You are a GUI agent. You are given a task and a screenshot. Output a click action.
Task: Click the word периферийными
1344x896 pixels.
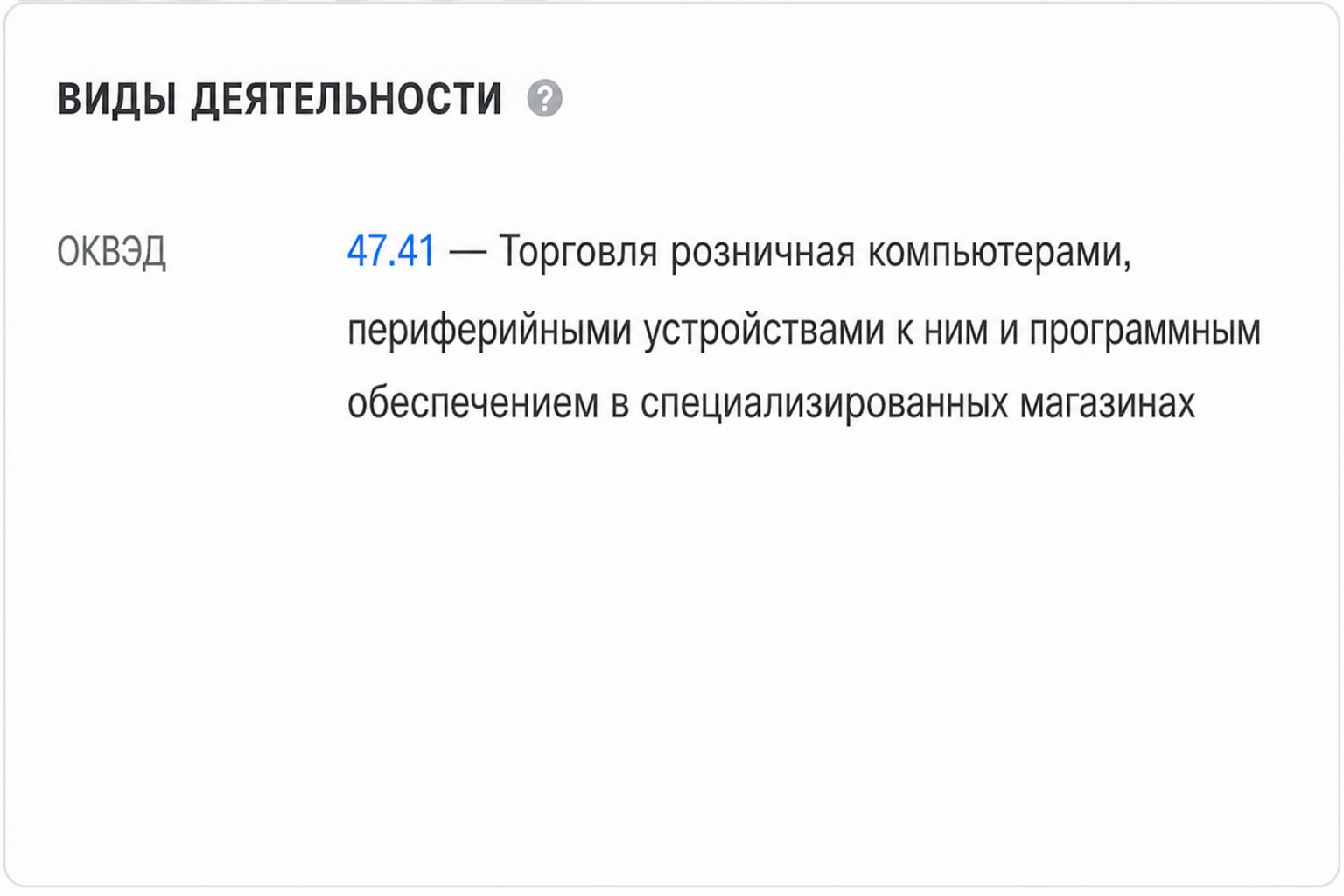click(489, 332)
